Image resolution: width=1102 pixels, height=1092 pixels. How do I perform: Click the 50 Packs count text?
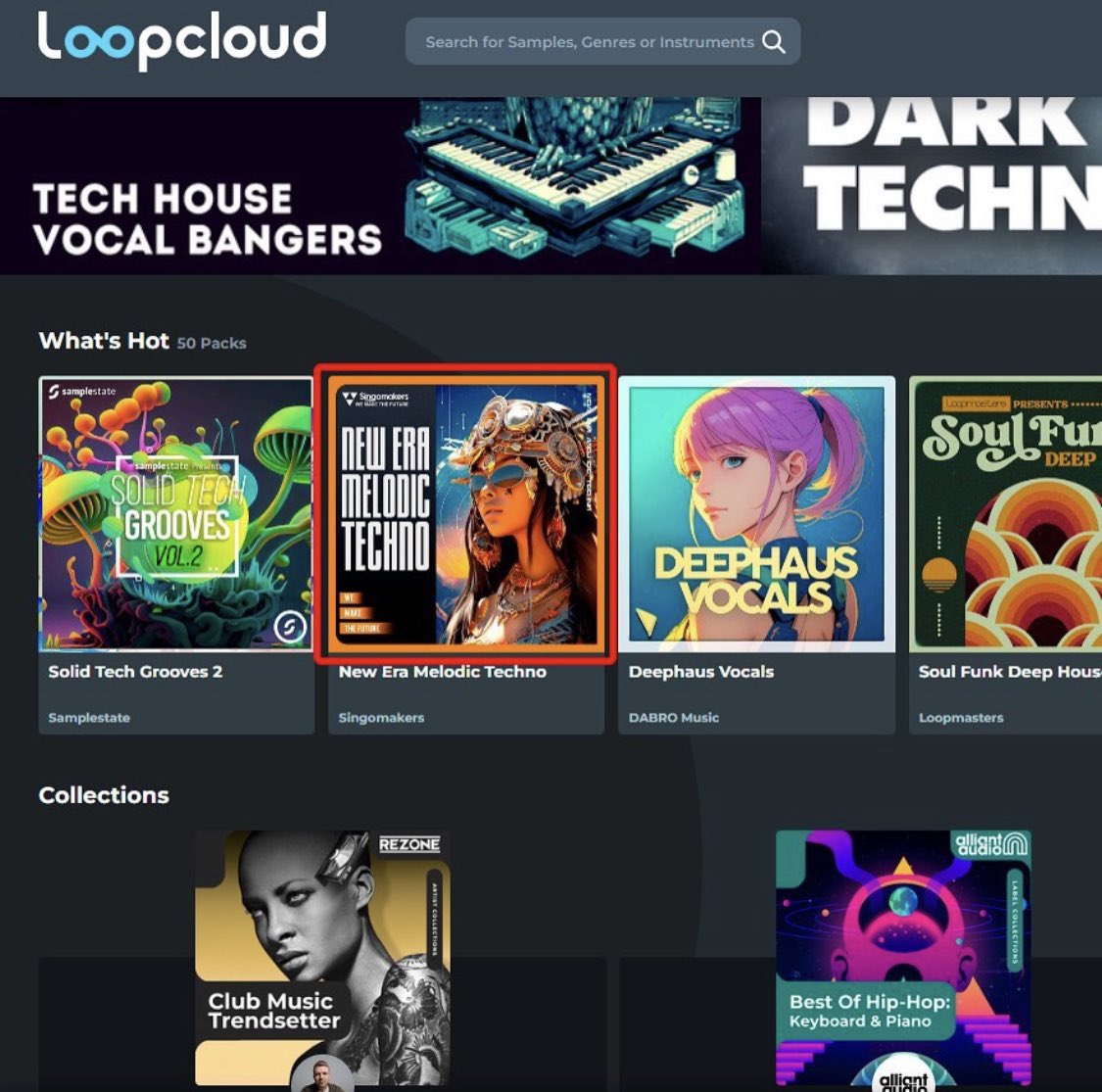coord(212,343)
